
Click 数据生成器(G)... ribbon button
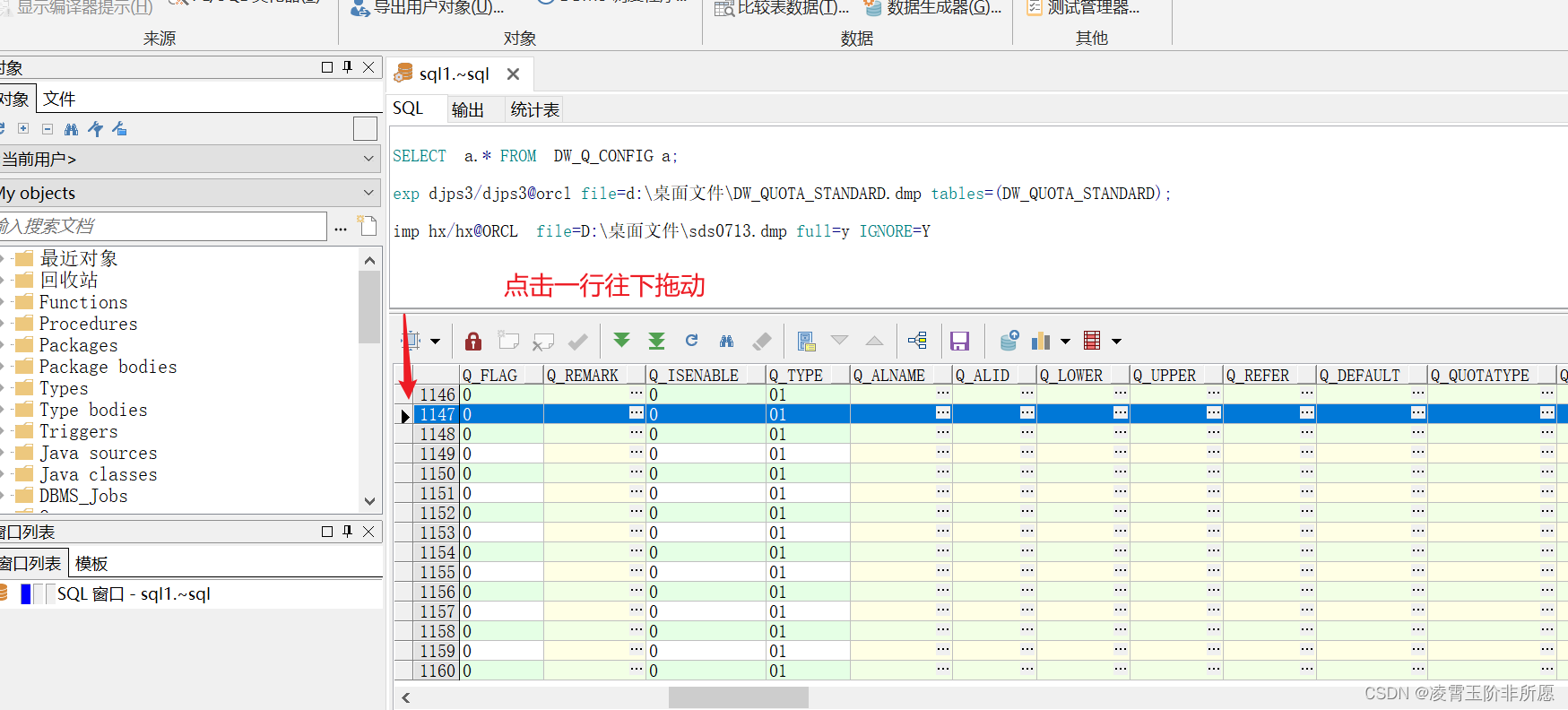[932, 8]
